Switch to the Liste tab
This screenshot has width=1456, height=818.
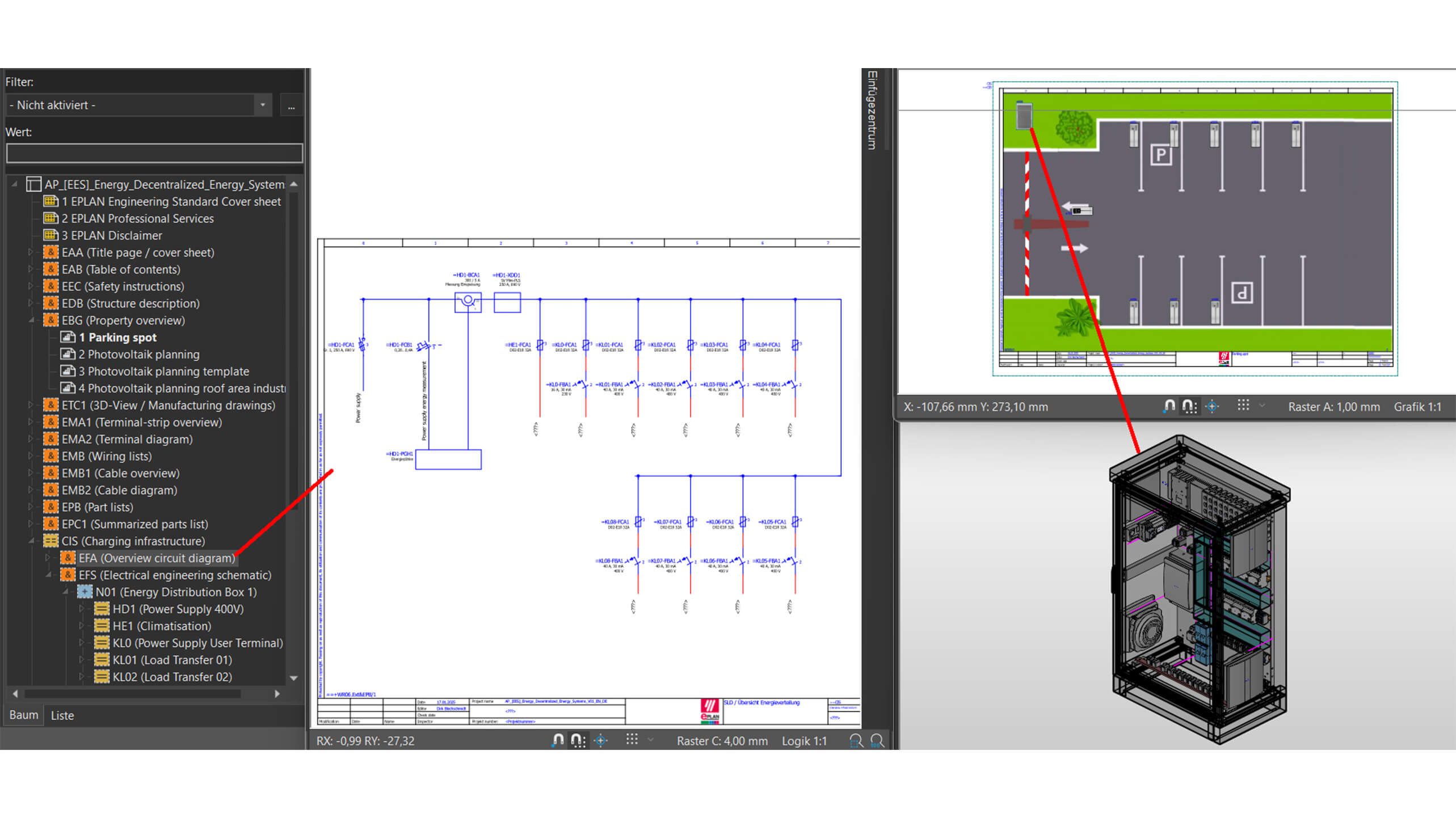[x=62, y=715]
